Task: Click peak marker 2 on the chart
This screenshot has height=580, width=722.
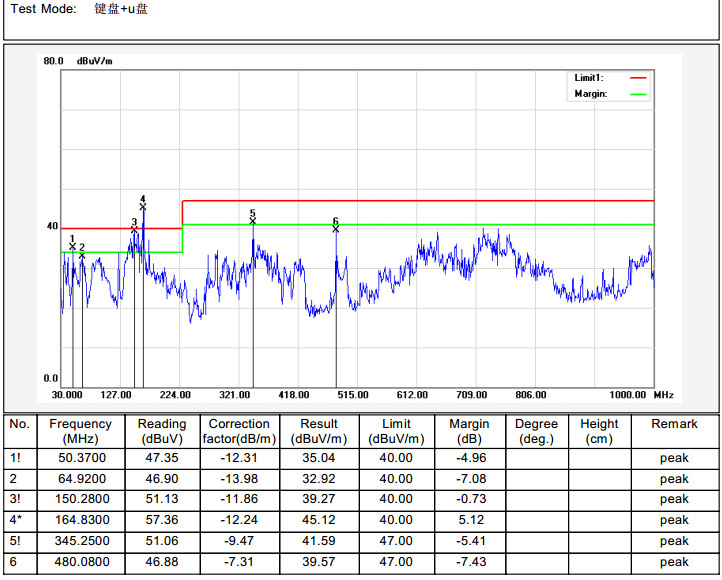Action: [82, 255]
